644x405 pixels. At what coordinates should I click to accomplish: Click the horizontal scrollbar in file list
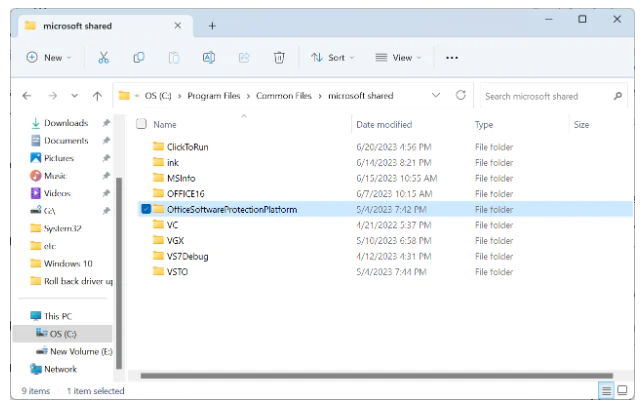[377, 375]
